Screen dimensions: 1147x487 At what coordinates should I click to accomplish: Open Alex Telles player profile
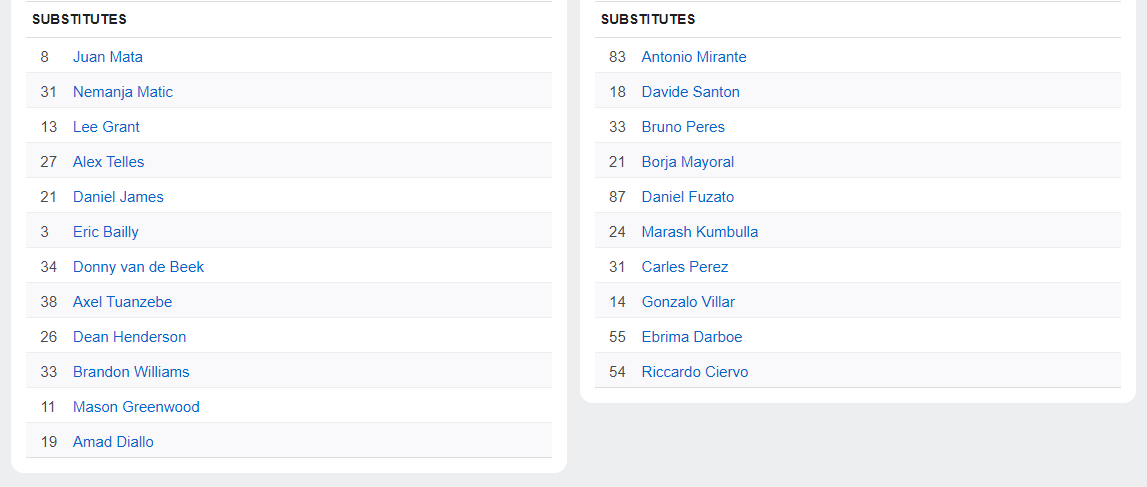point(108,162)
